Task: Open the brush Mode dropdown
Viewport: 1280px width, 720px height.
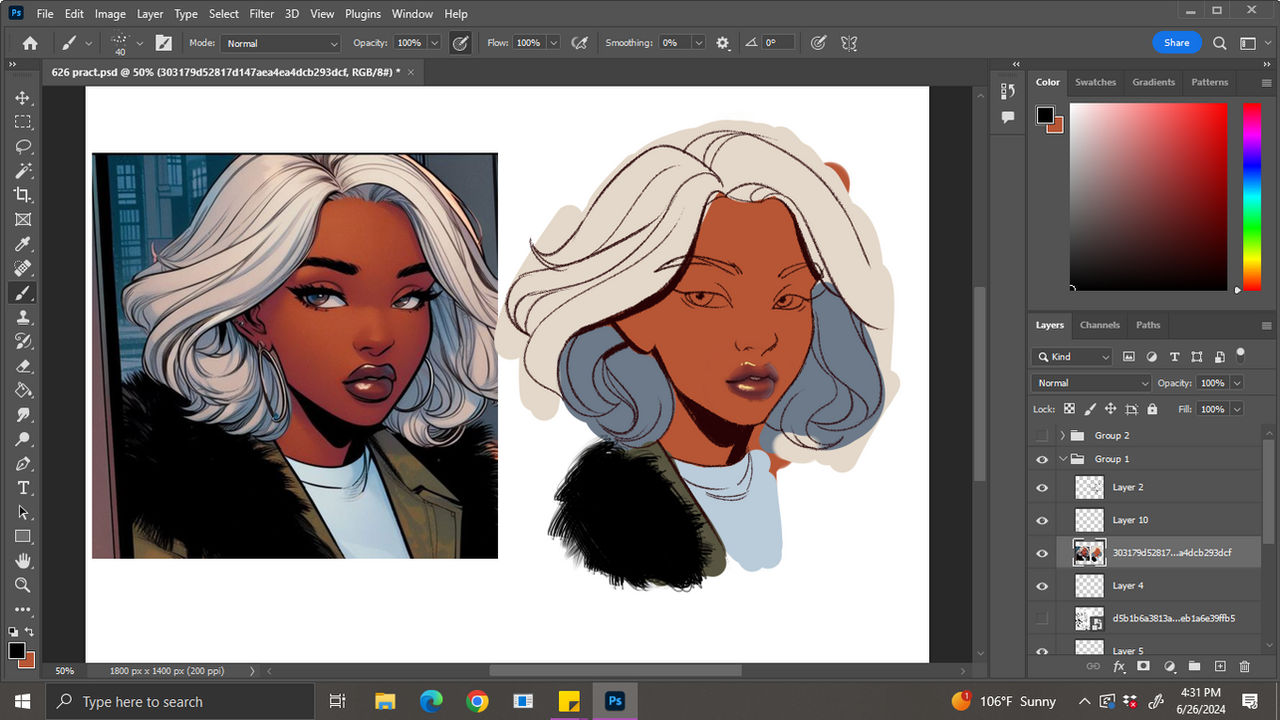Action: [281, 43]
